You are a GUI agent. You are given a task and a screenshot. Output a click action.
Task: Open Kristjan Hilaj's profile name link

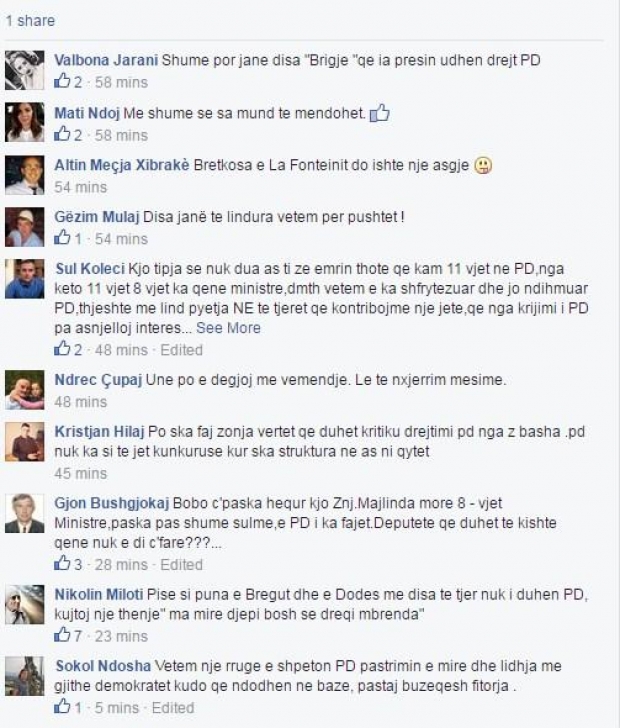coord(99,431)
